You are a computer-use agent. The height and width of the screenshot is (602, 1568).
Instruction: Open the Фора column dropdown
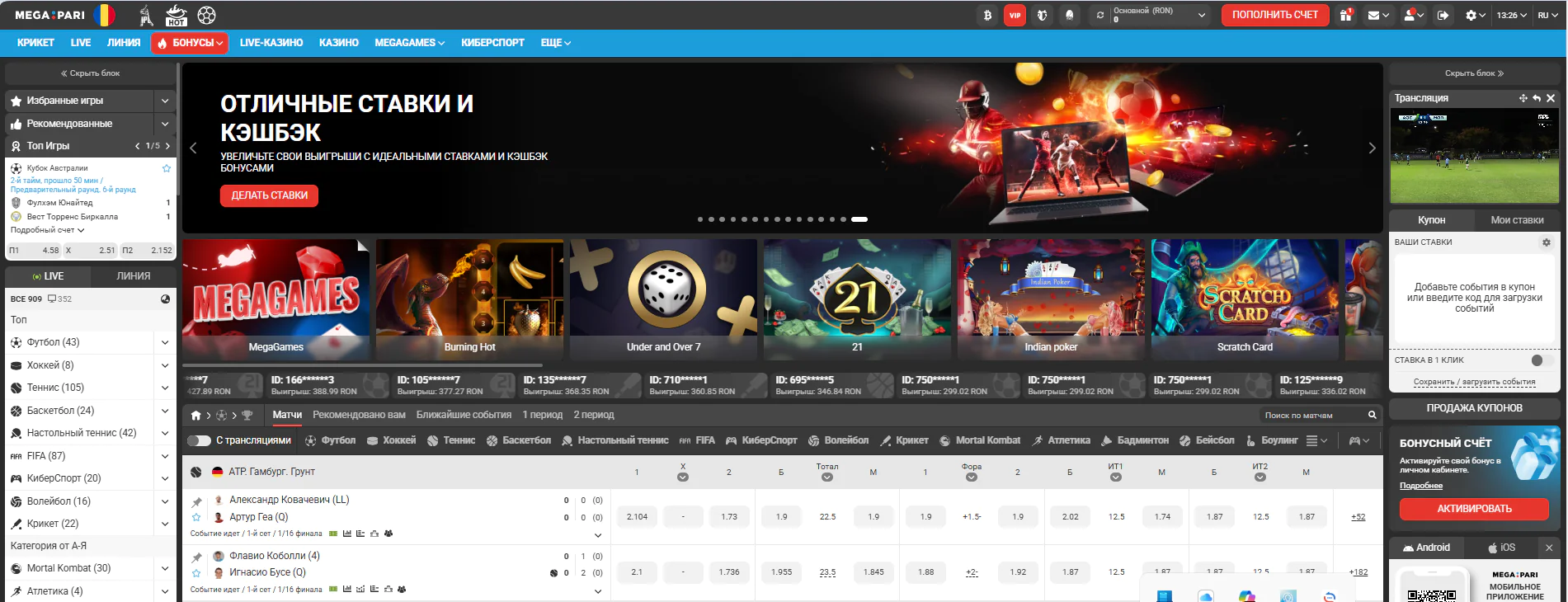click(x=972, y=477)
